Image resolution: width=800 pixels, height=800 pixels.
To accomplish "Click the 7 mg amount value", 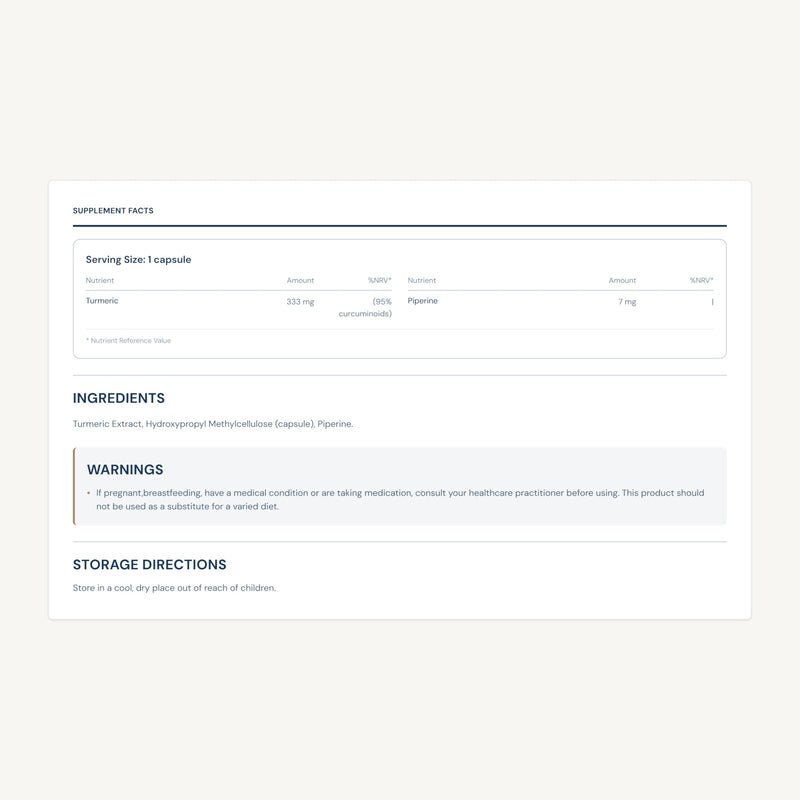I will 627,302.
